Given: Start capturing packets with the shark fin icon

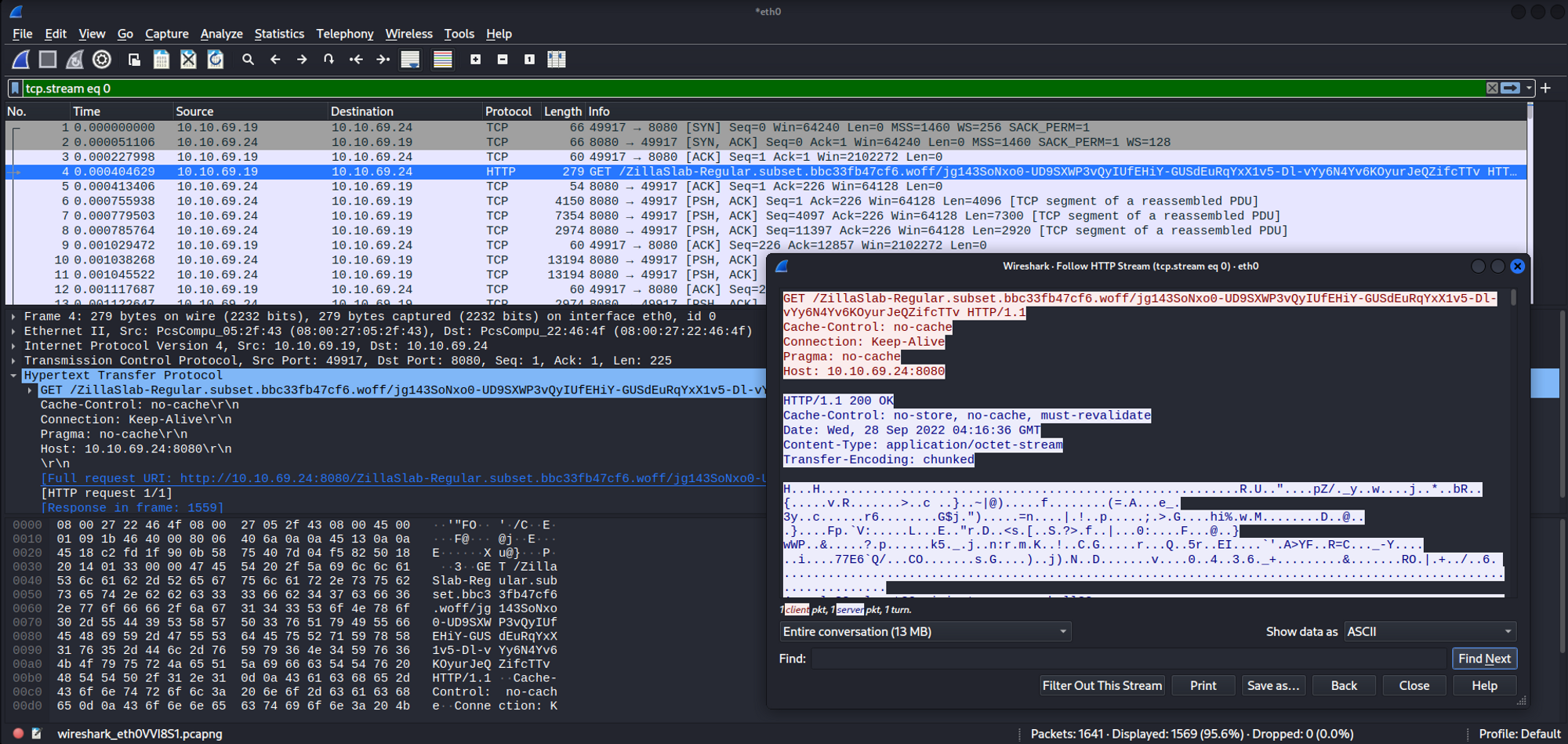Looking at the screenshot, I should [21, 60].
